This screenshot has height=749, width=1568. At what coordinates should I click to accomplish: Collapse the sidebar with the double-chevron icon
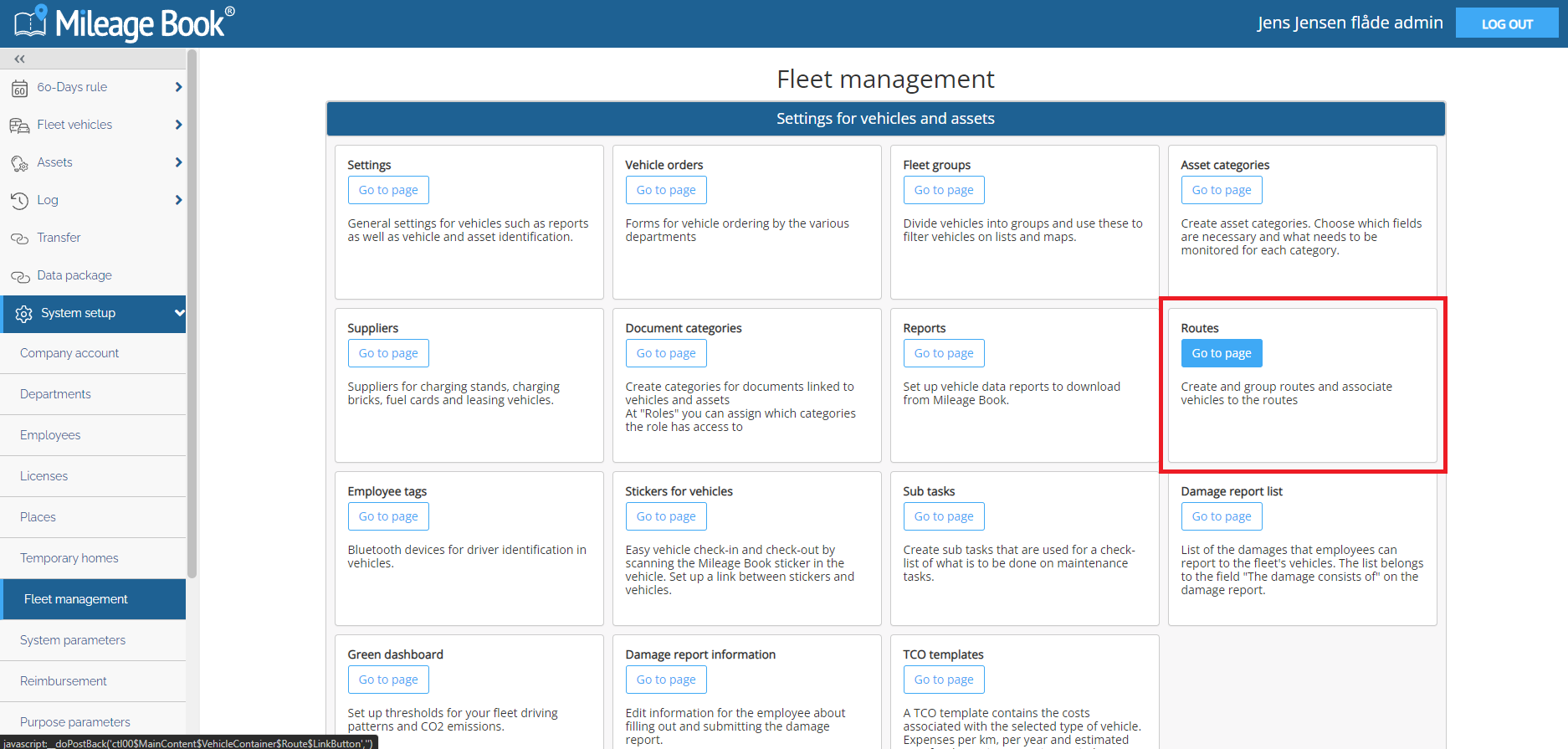click(x=19, y=59)
